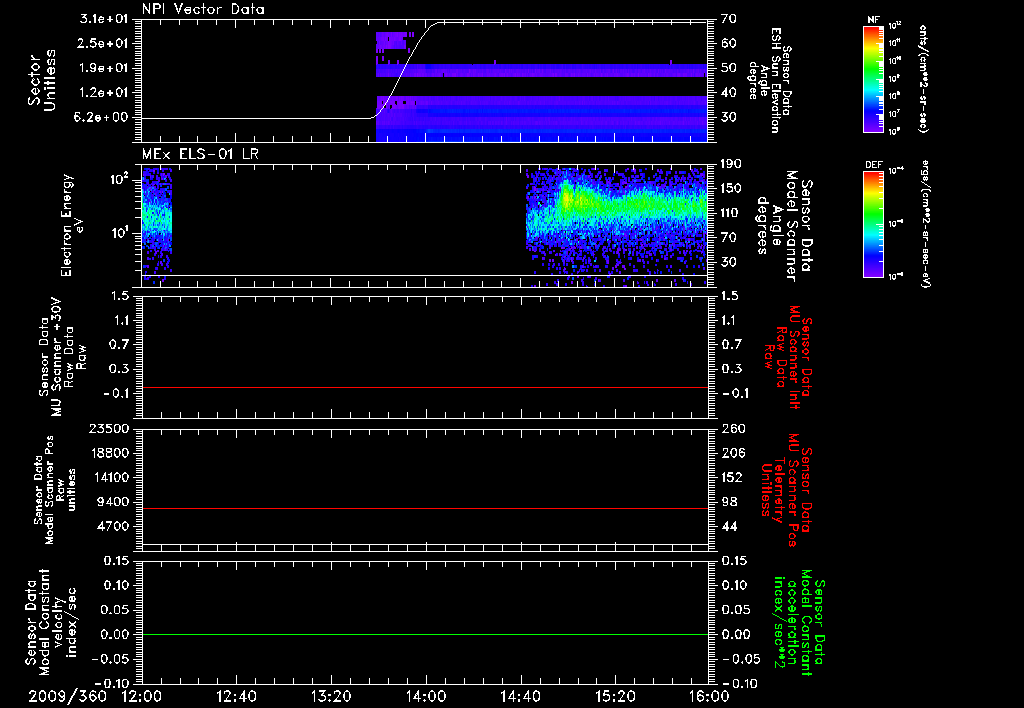Click the 14:00 time axis label
The width and height of the screenshot is (1024, 708).
pyautogui.click(x=425, y=696)
